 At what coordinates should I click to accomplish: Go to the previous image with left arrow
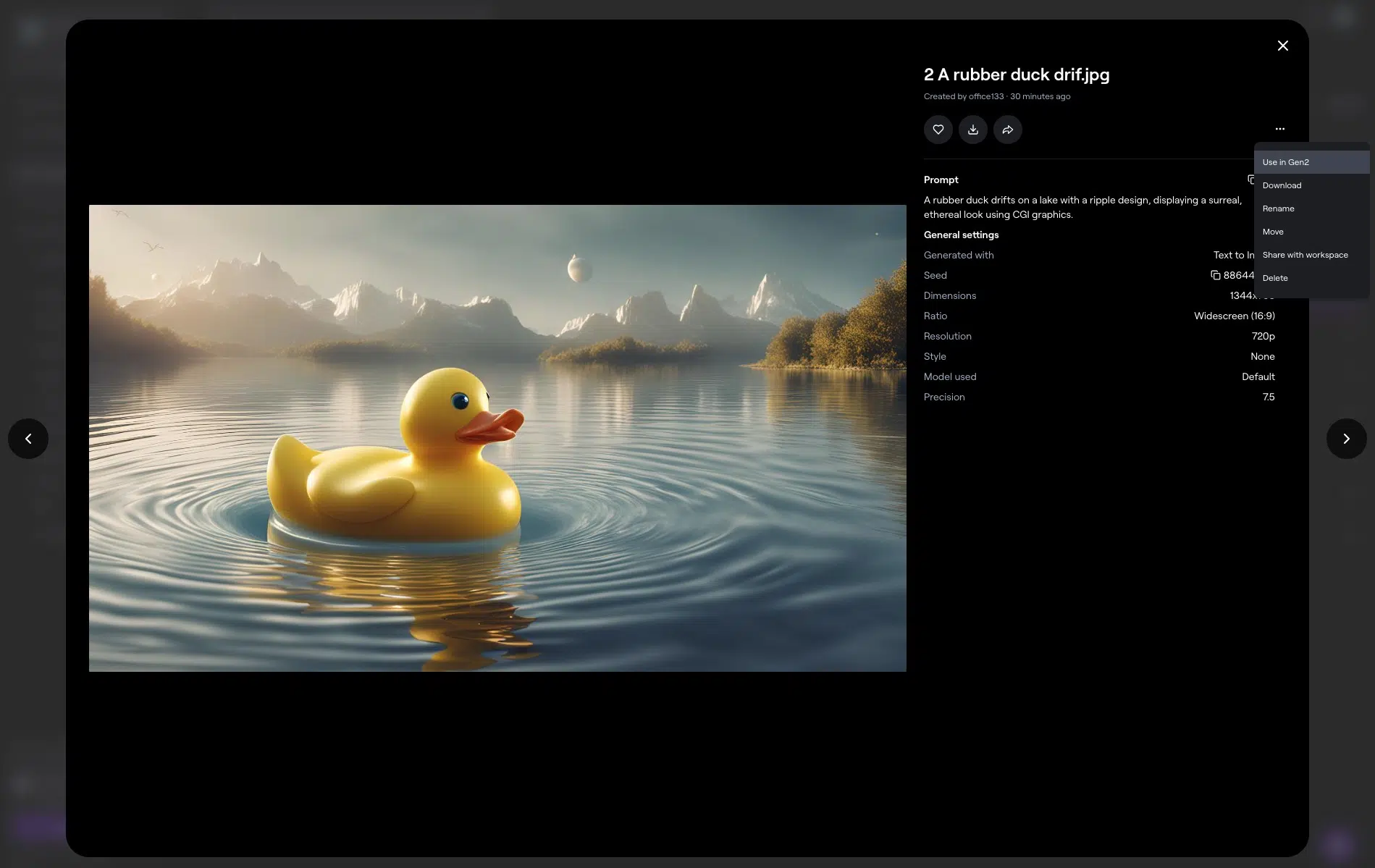[28, 438]
